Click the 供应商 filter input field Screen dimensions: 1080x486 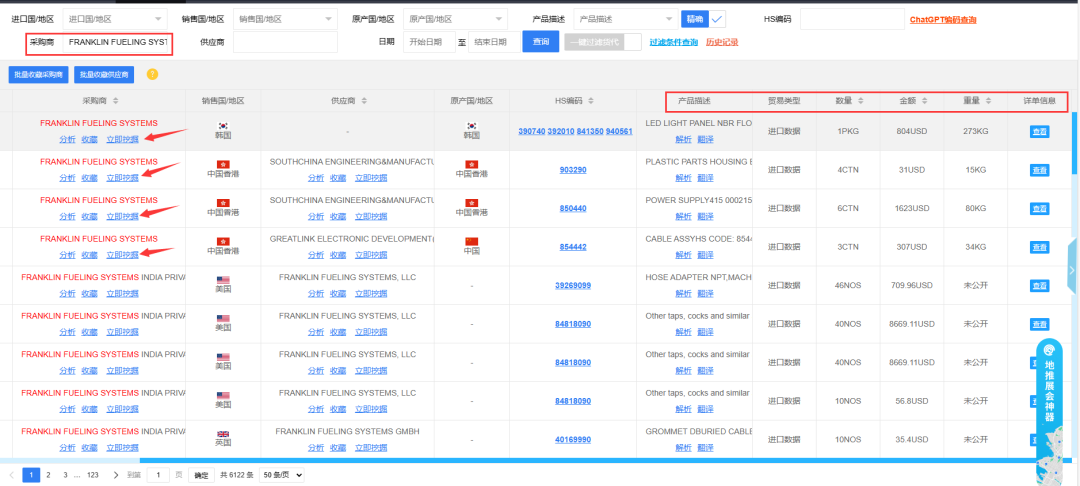coord(285,42)
